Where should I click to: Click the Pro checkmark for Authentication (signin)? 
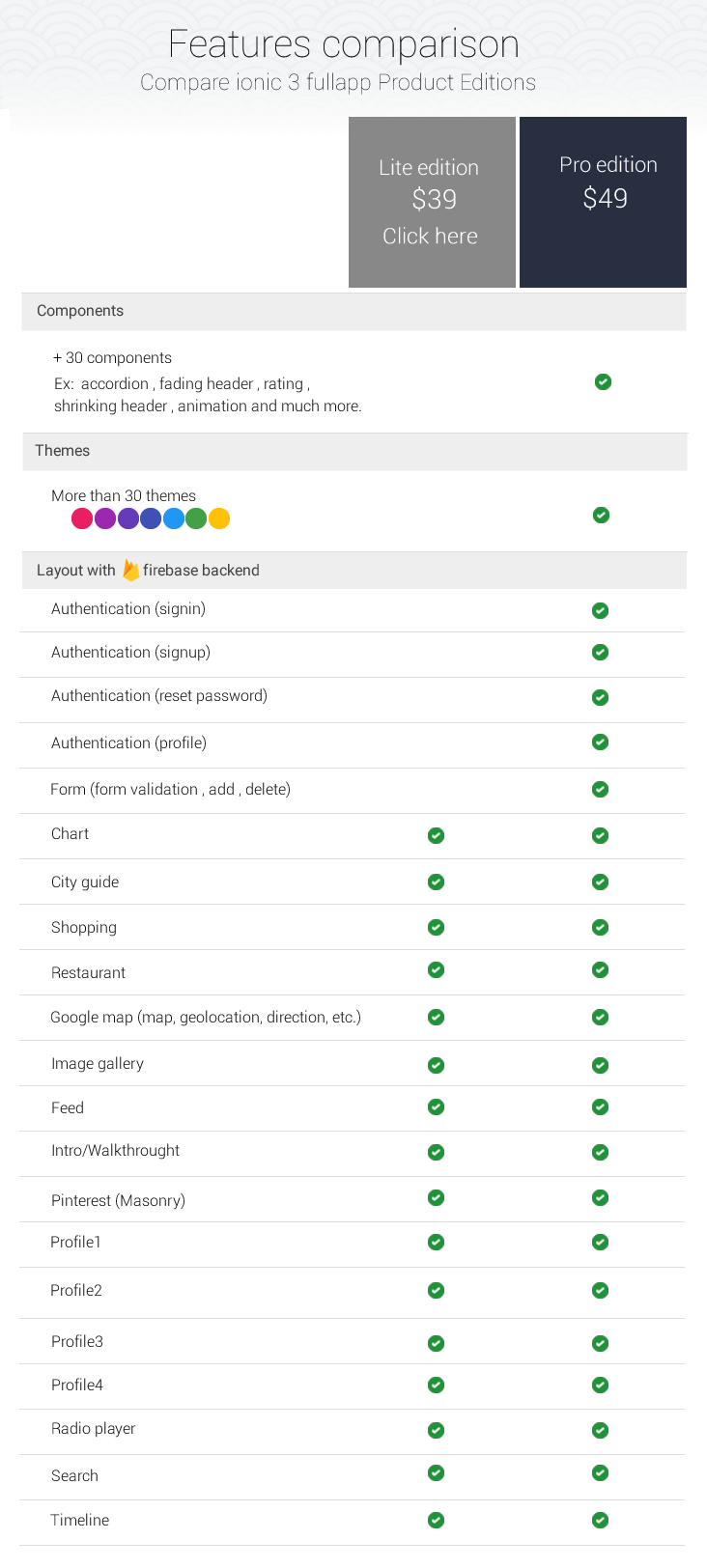click(600, 610)
